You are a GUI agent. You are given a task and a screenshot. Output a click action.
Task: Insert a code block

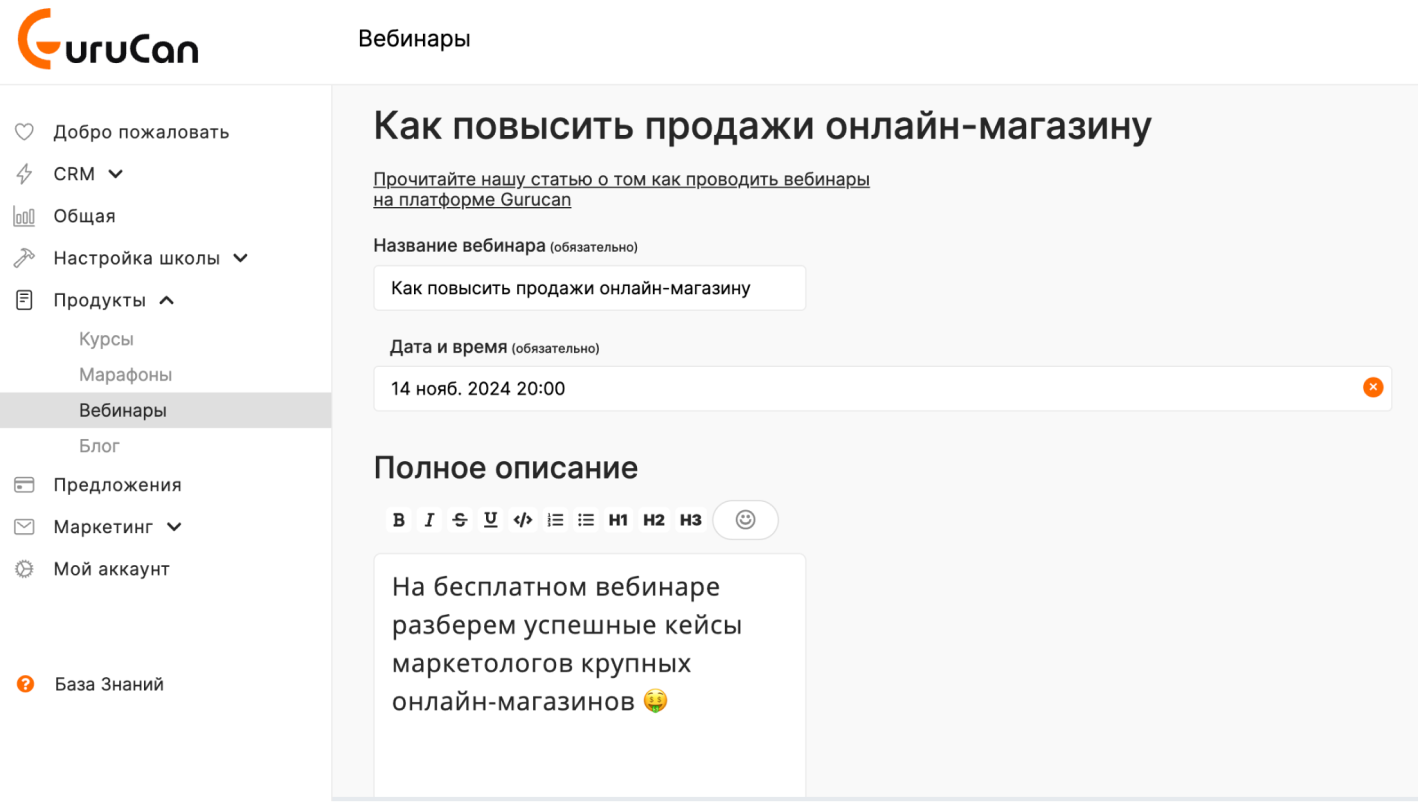(522, 520)
